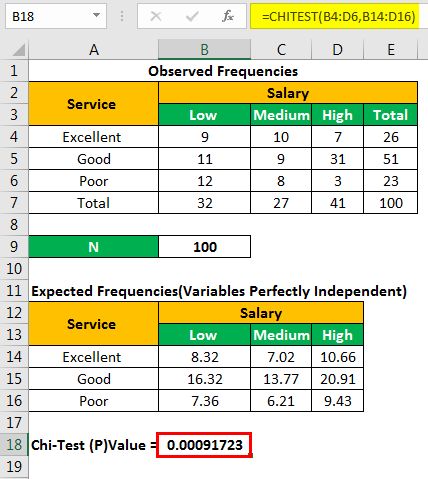Click the Observed Frequencies title cell
This screenshot has height=479, width=428.
click(x=223, y=71)
